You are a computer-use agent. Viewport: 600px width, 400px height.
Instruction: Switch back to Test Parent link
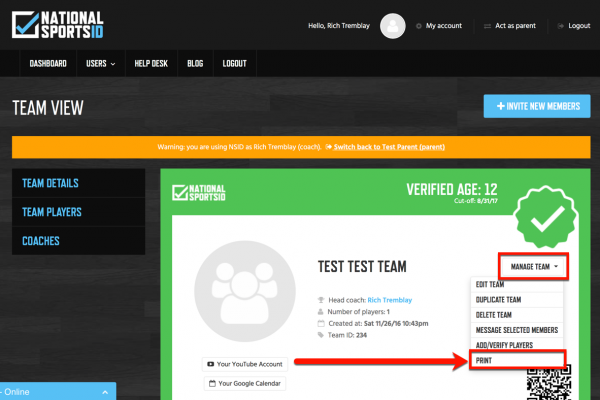point(389,147)
